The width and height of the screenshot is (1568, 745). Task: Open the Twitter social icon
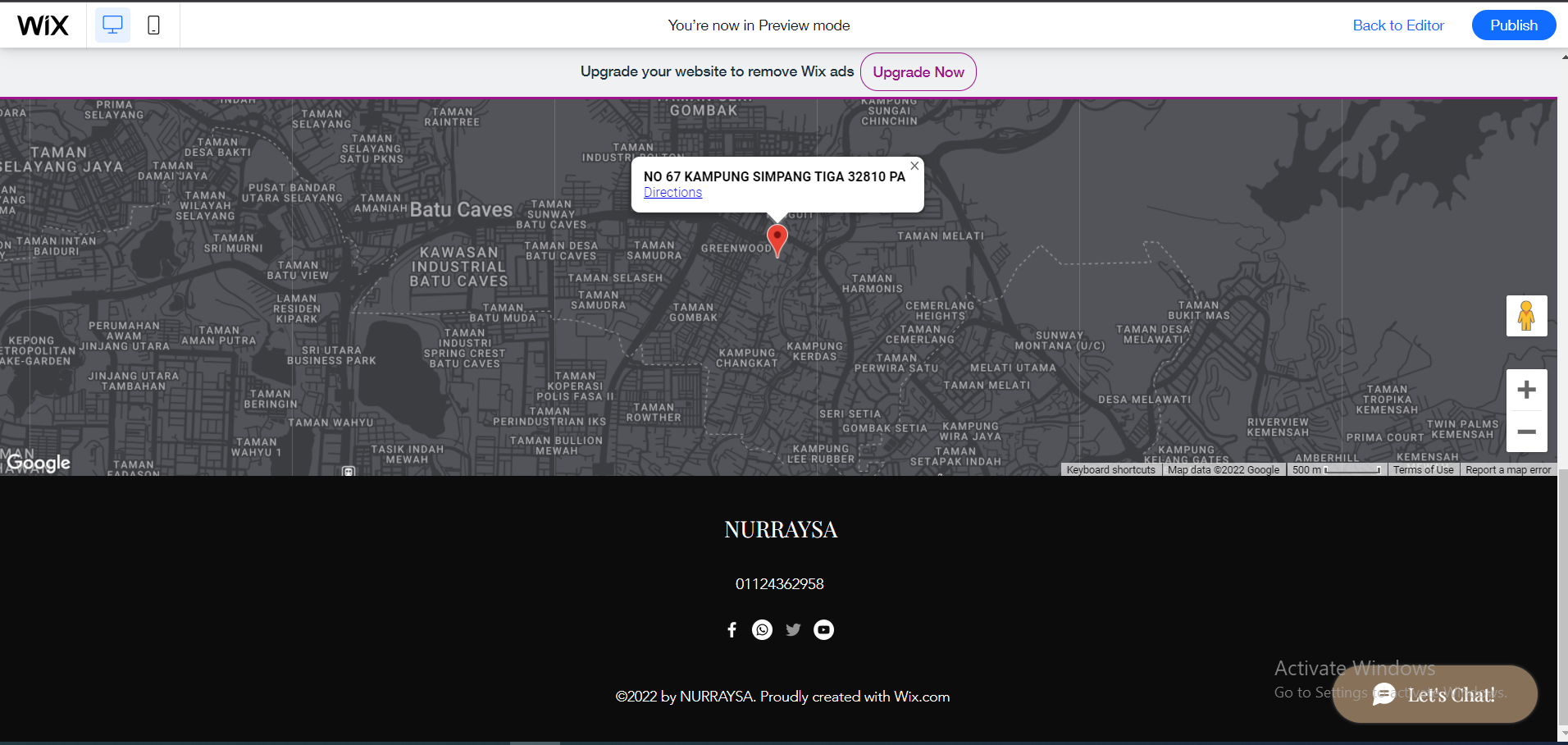click(793, 629)
